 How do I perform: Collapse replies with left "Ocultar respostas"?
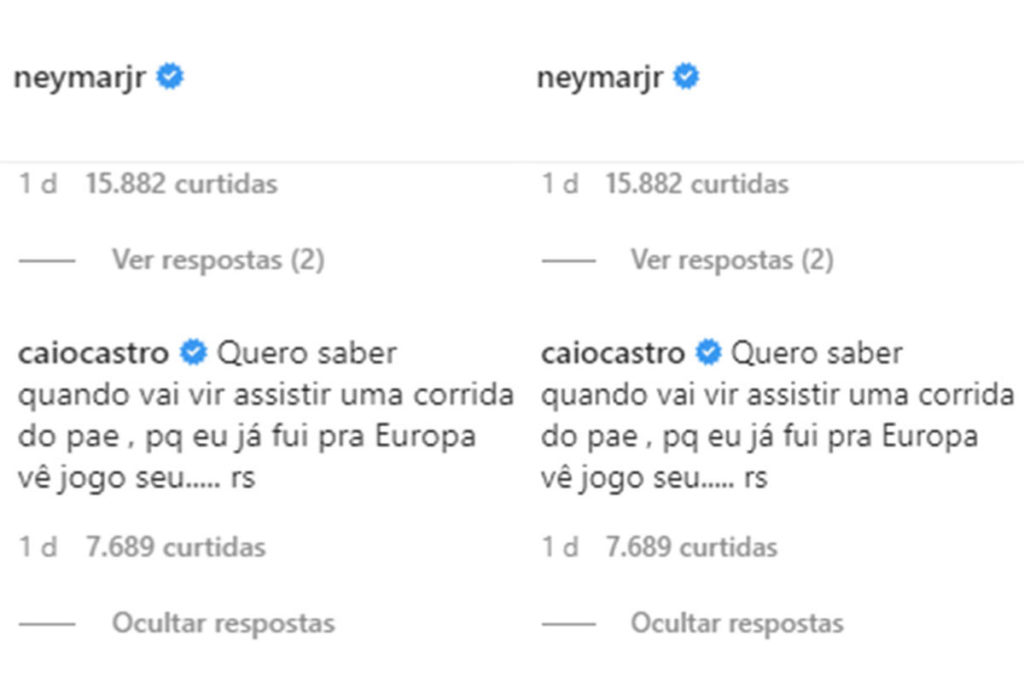[x=222, y=623]
